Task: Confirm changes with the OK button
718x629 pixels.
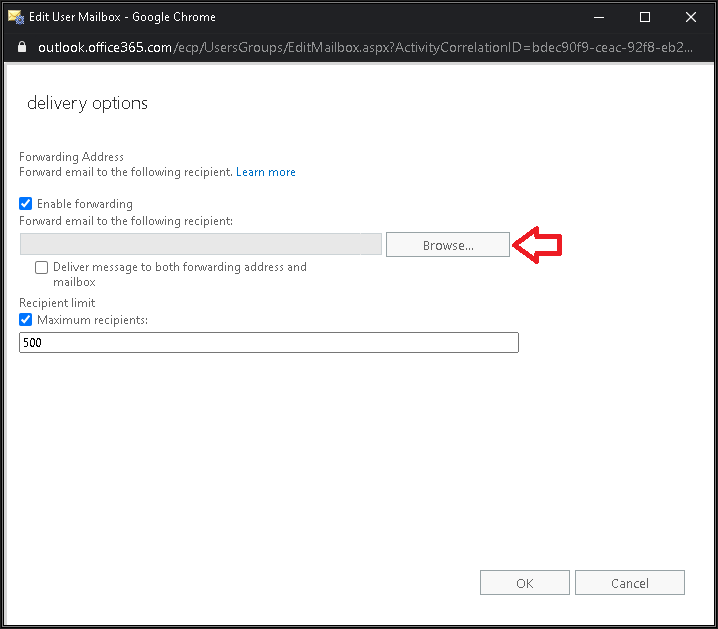Action: [525, 583]
